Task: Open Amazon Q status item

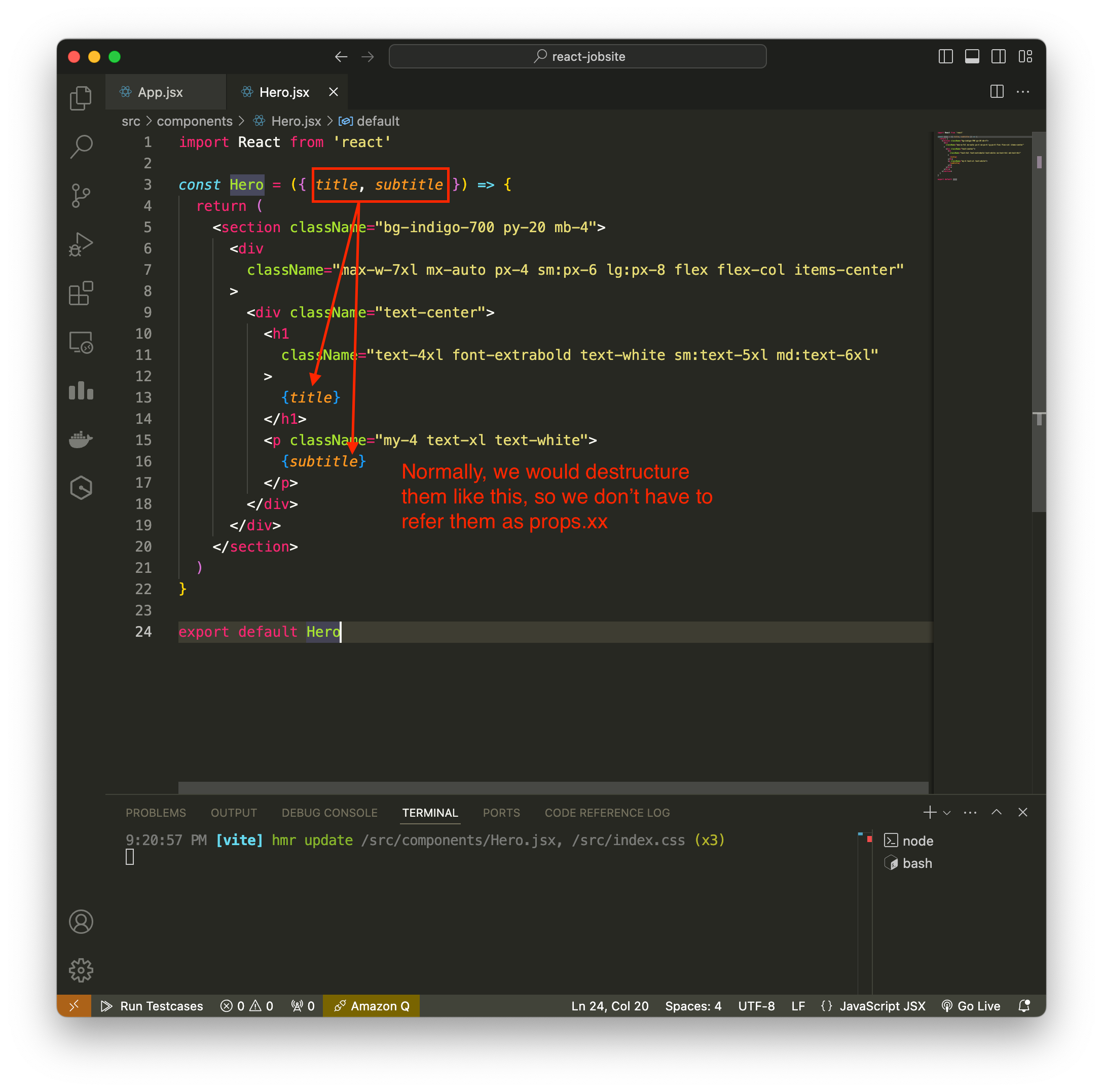Action: click(x=372, y=1006)
